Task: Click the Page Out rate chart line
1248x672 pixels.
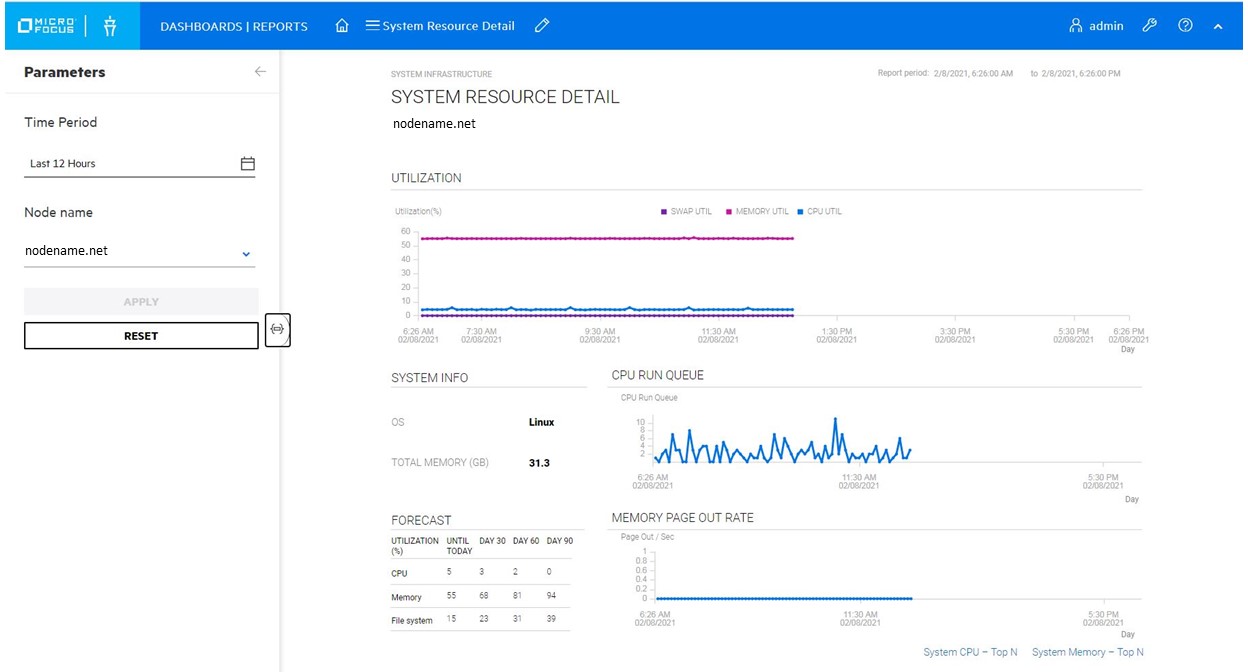Action: 782,598
